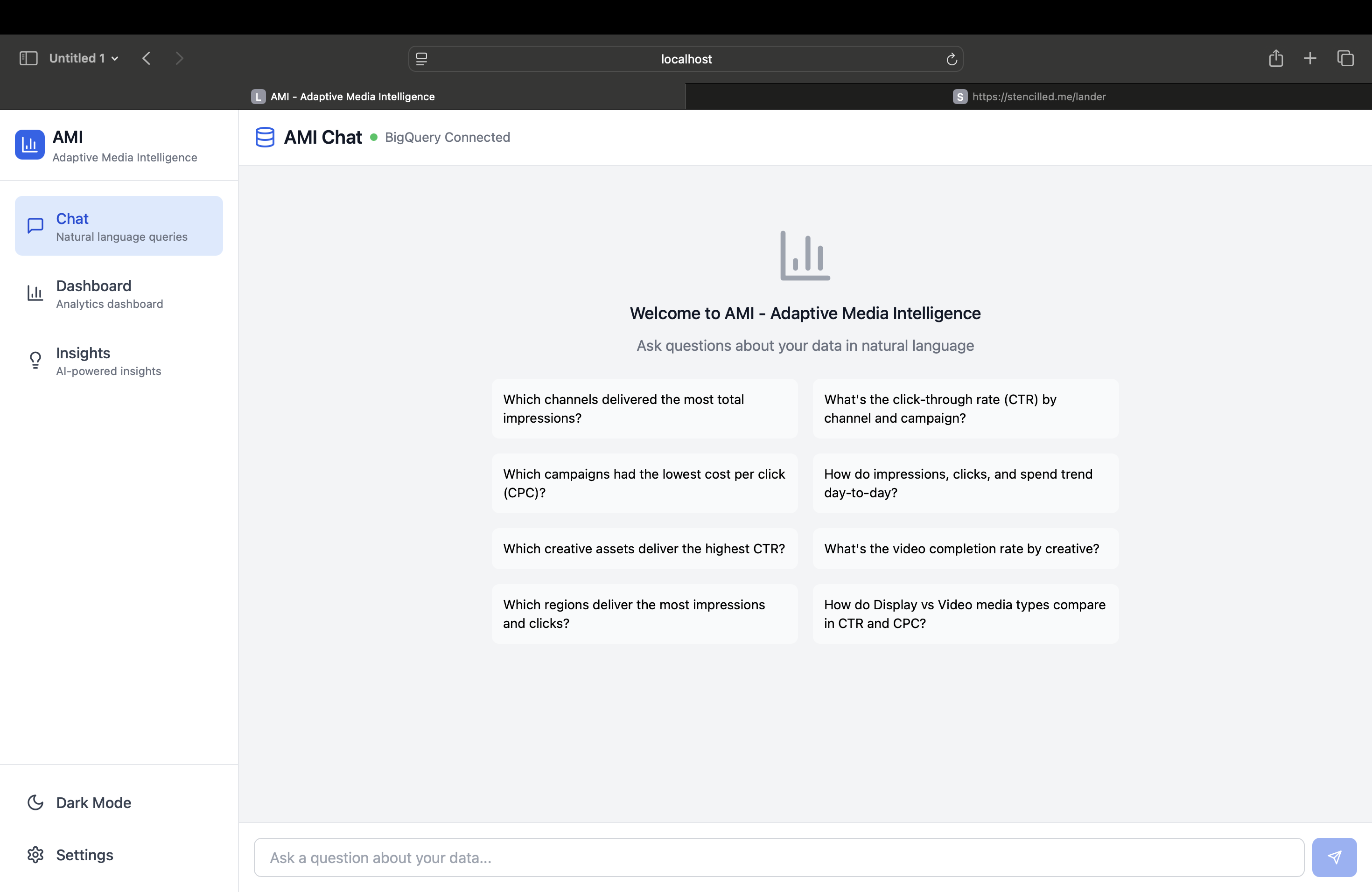Focus the localhost address bar
Viewport: 1372px width, 892px height.
[x=686, y=59]
